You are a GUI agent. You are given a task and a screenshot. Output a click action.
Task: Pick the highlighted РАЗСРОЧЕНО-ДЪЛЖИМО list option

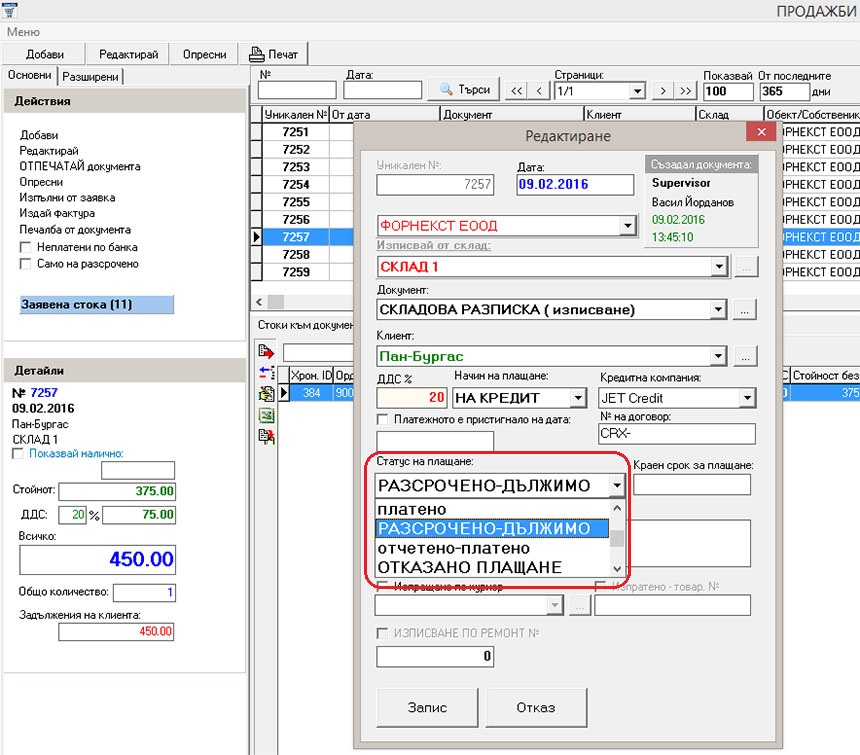(492, 529)
